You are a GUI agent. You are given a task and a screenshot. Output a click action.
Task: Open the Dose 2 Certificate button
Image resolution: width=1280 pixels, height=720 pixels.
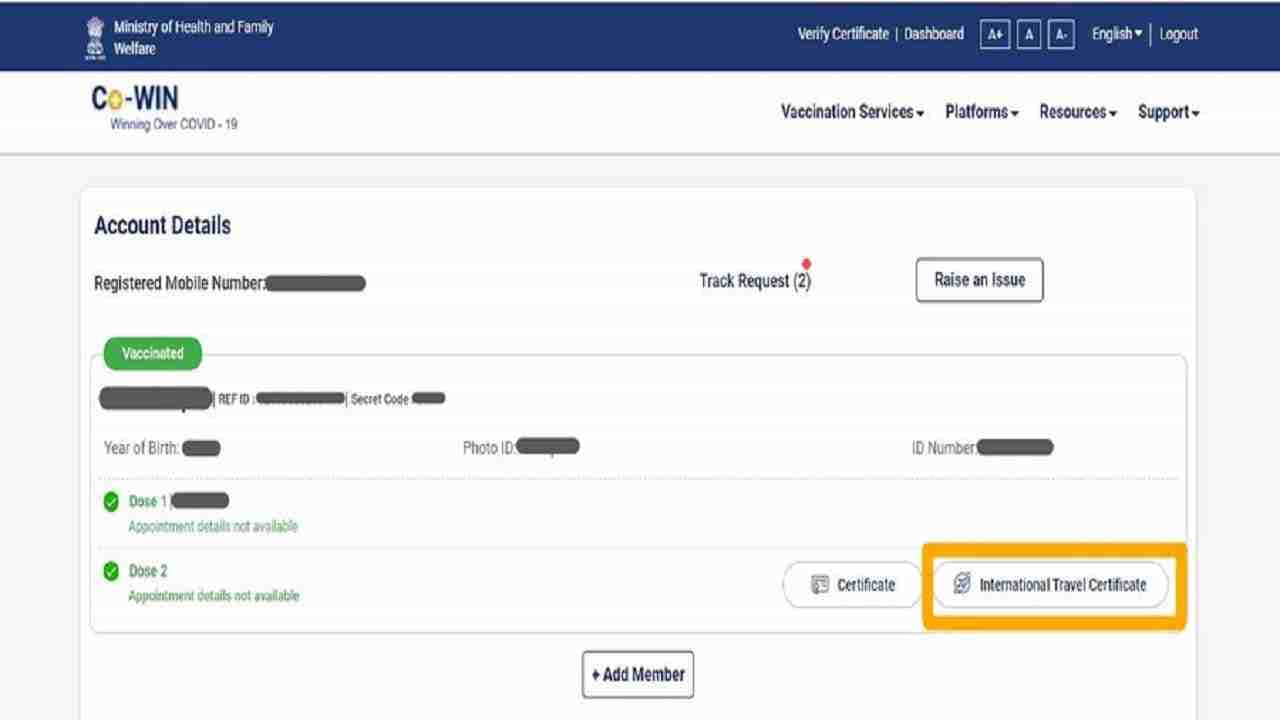pyautogui.click(x=852, y=585)
